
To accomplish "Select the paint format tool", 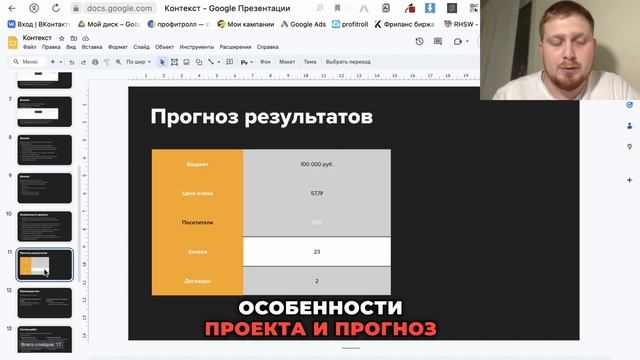I will click(107, 62).
